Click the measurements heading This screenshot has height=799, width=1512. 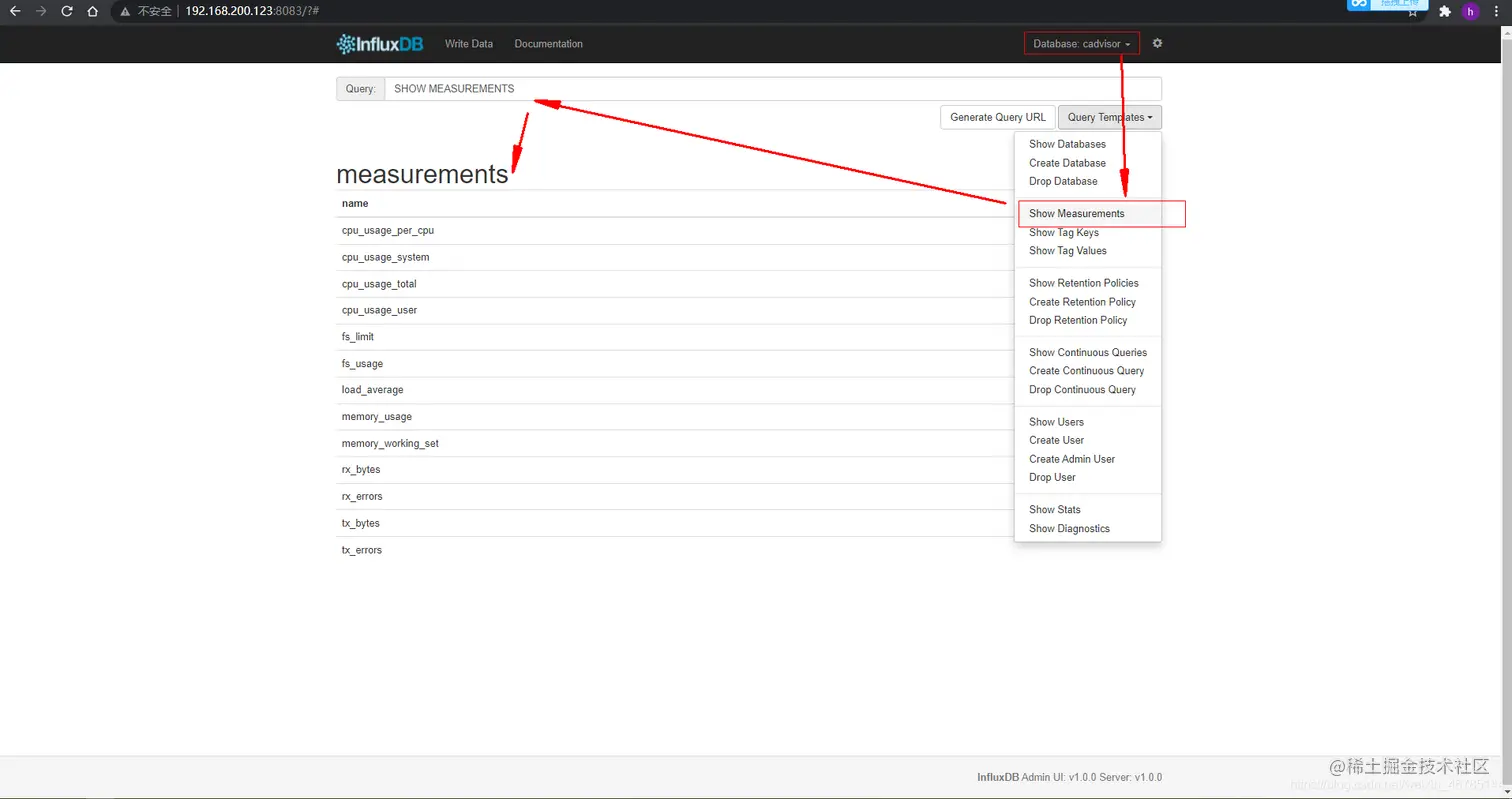[422, 174]
